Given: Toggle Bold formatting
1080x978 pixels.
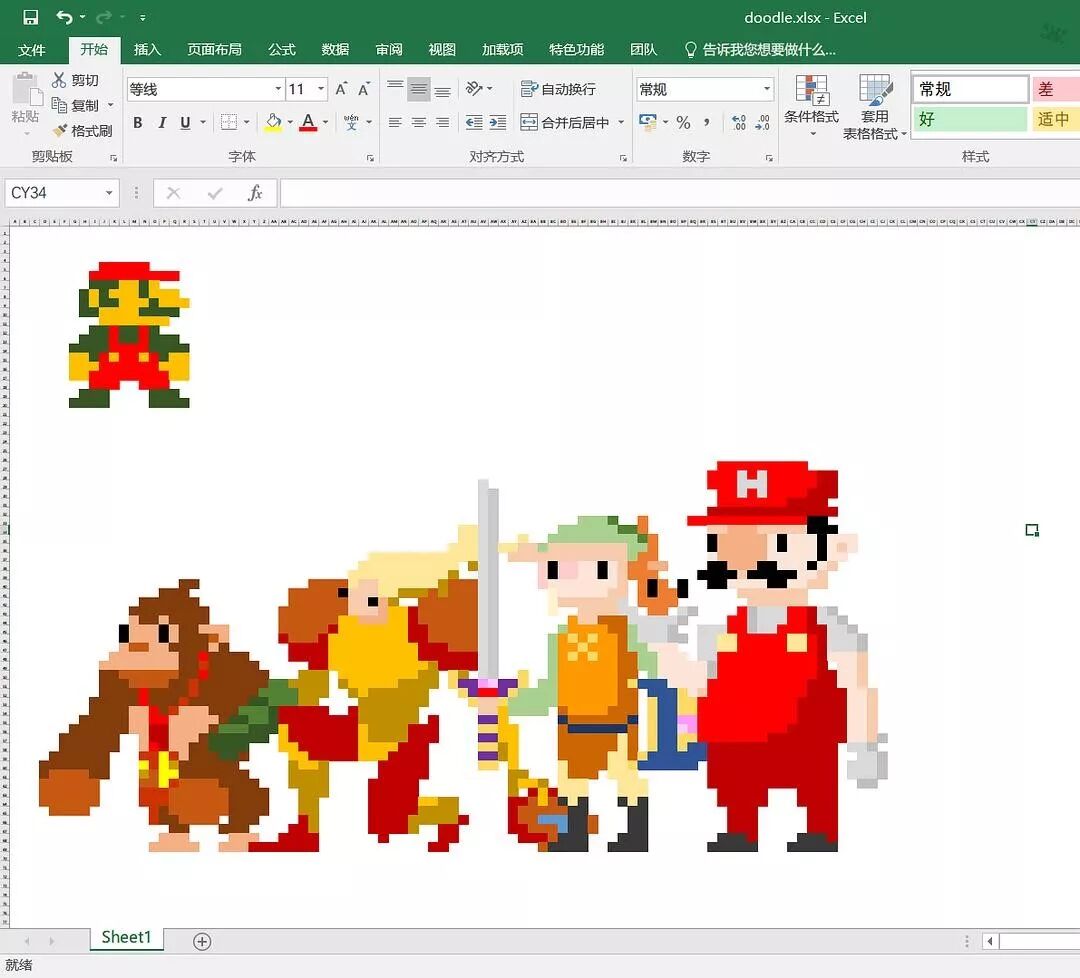Looking at the screenshot, I should coord(138,123).
